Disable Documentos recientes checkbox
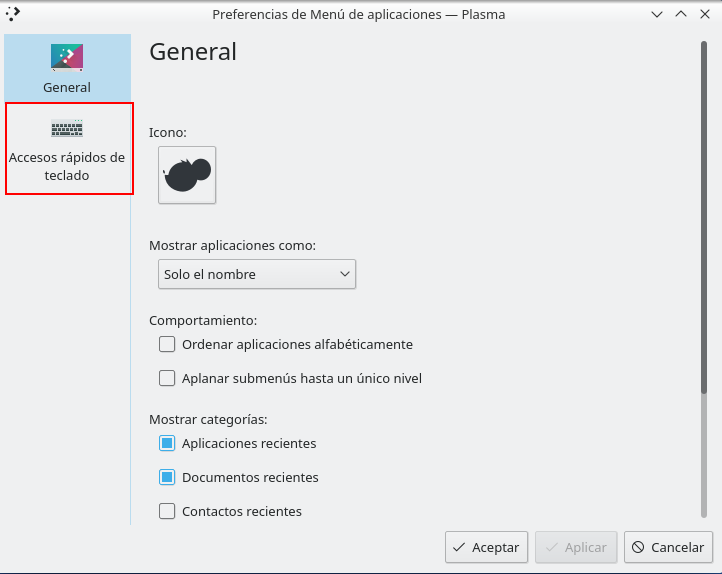 click(167, 477)
